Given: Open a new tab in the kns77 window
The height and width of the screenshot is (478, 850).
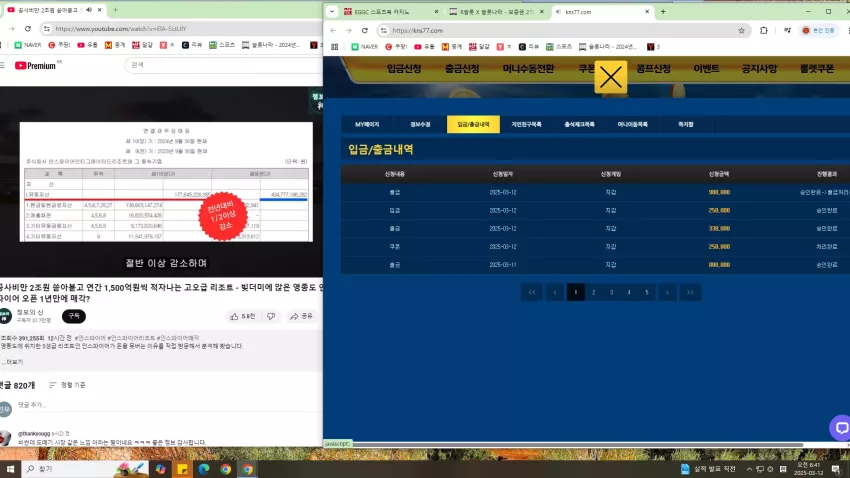Looking at the screenshot, I should [x=663, y=11].
